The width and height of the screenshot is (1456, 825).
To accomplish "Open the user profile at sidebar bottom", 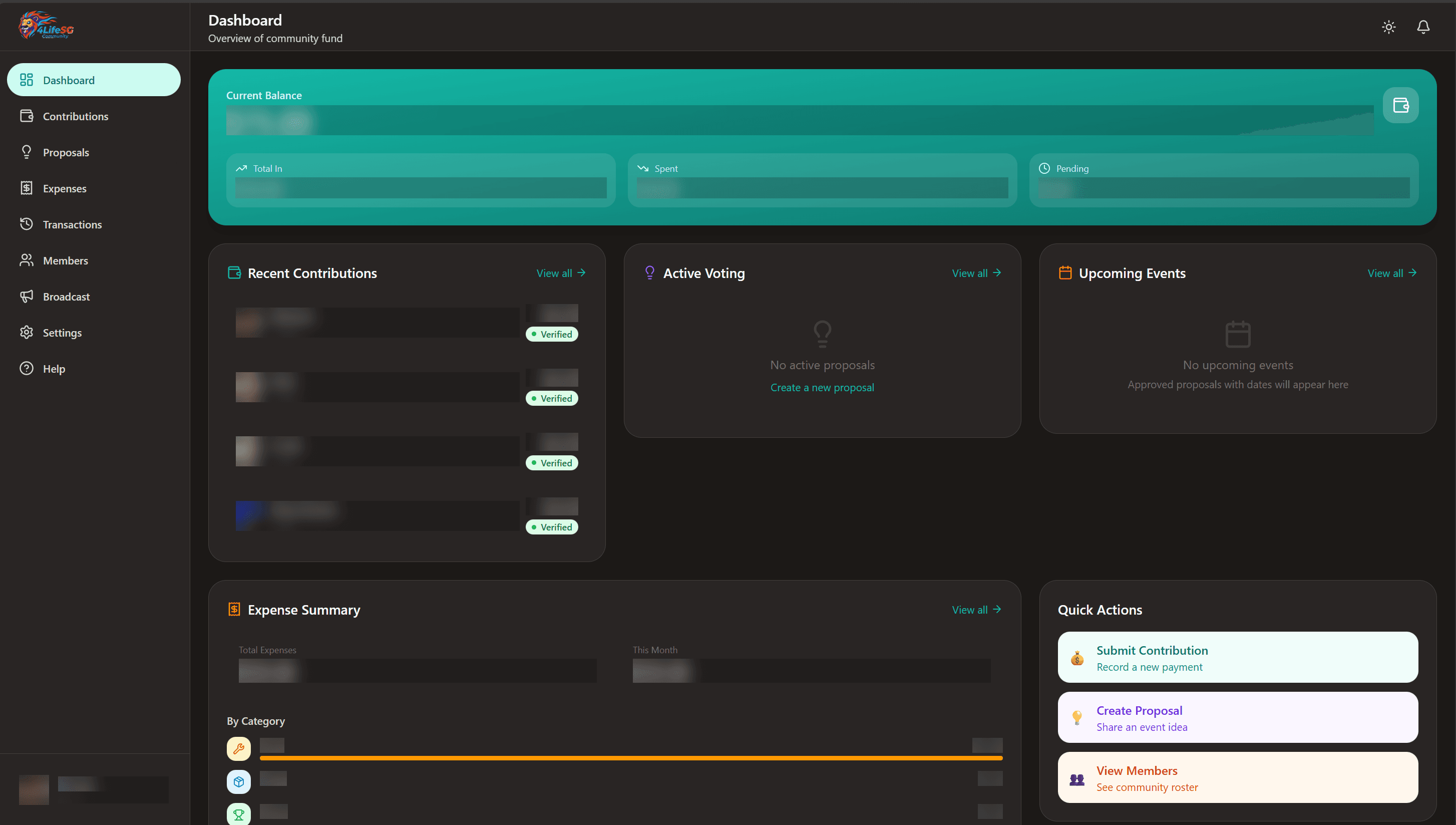I will tap(94, 789).
